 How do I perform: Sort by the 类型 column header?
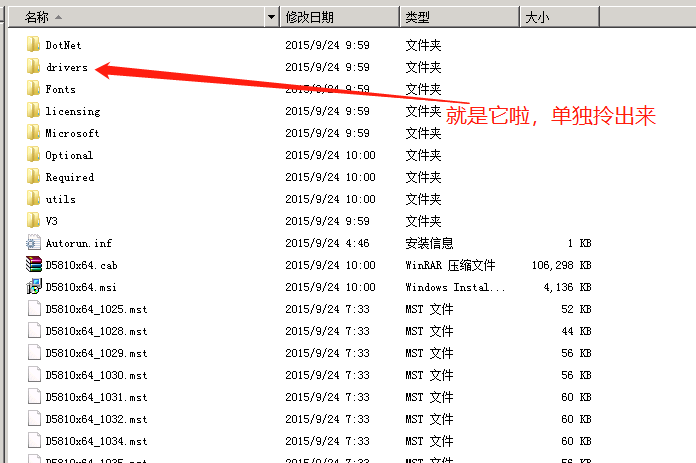tap(459, 17)
